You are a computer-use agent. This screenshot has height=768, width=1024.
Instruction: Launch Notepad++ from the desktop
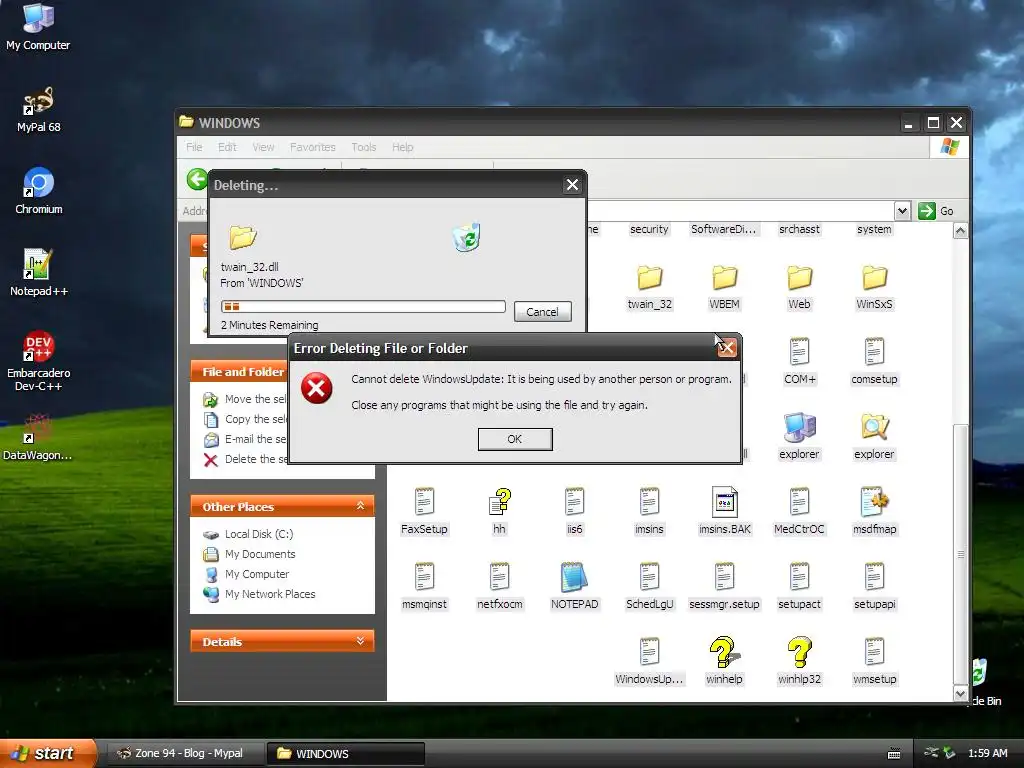point(39,272)
